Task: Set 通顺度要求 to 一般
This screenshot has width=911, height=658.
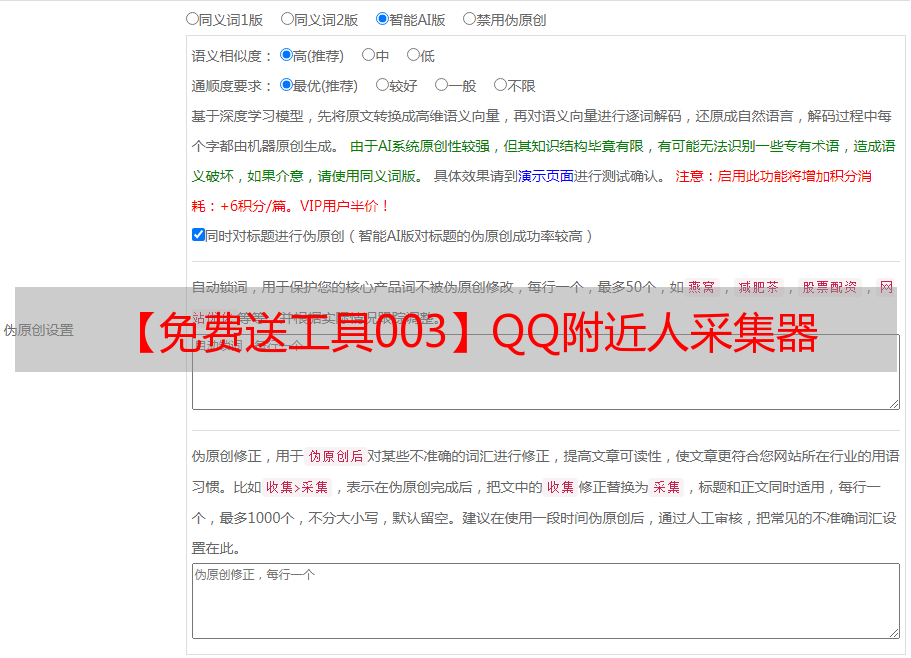Action: 442,85
